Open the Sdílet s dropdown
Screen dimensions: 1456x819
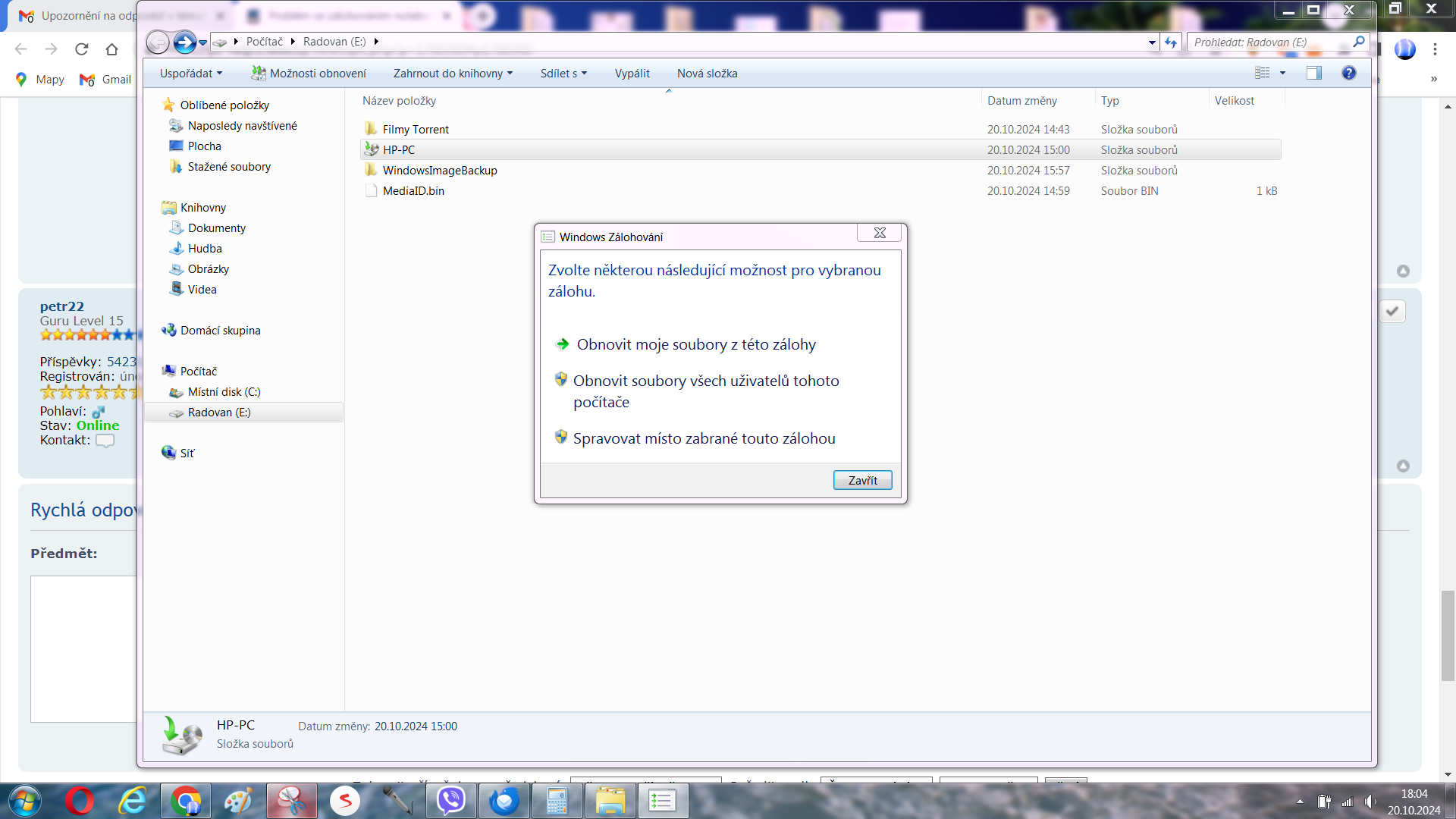click(x=563, y=74)
